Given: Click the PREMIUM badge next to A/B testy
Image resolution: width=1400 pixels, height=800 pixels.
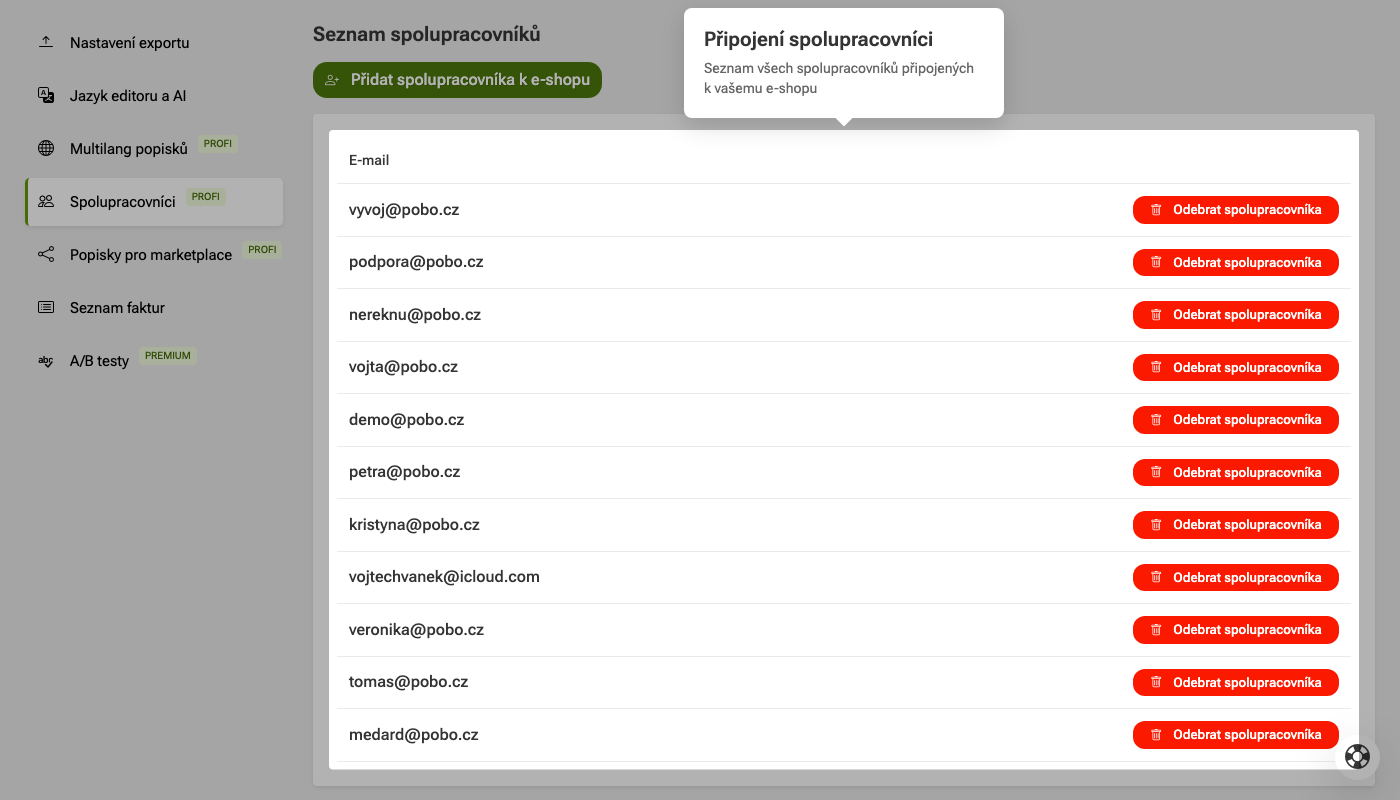Looking at the screenshot, I should click(x=168, y=356).
